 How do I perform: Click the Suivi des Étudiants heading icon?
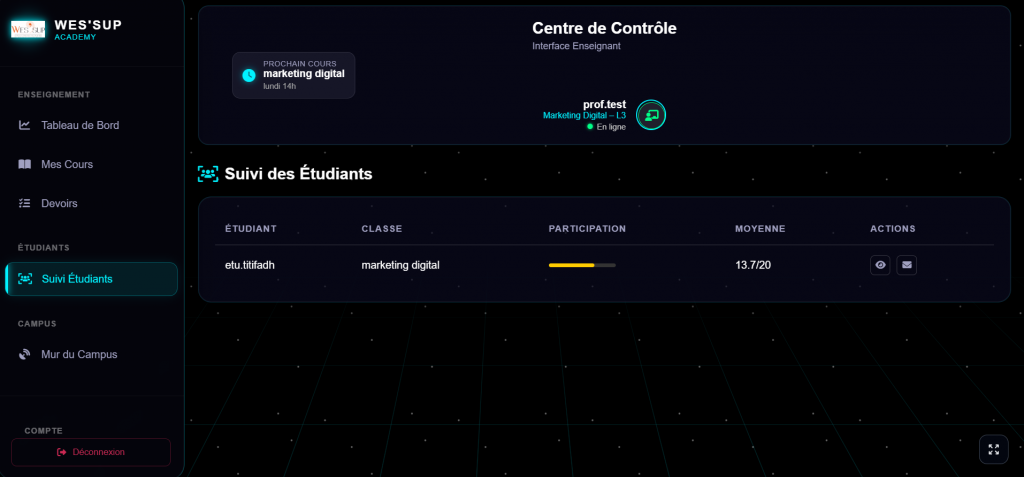pos(208,173)
